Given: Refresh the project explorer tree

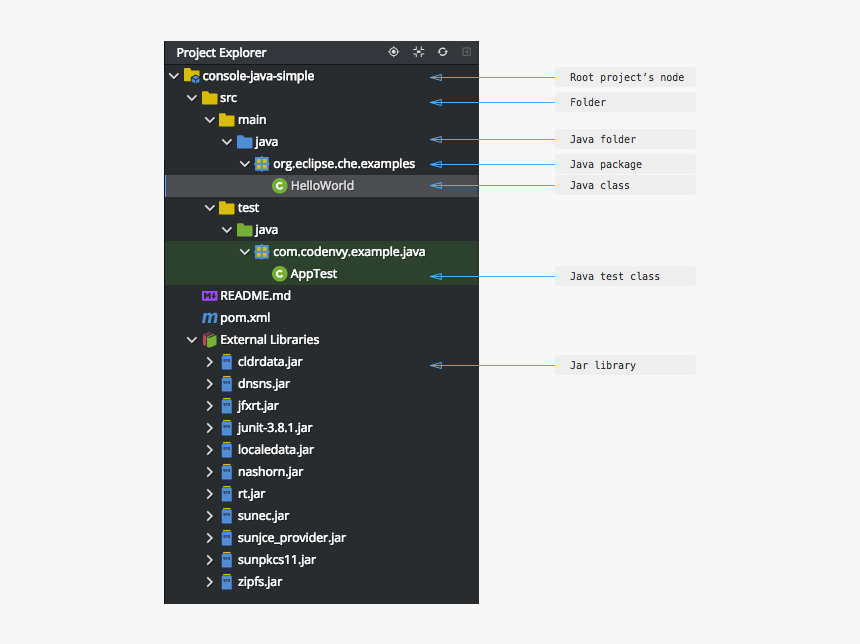Looking at the screenshot, I should point(443,52).
